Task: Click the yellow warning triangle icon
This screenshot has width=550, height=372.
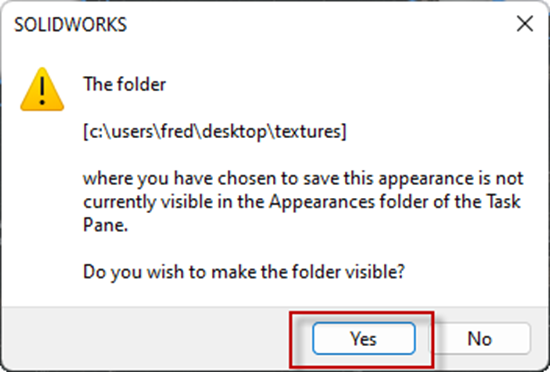Action: [x=42, y=89]
